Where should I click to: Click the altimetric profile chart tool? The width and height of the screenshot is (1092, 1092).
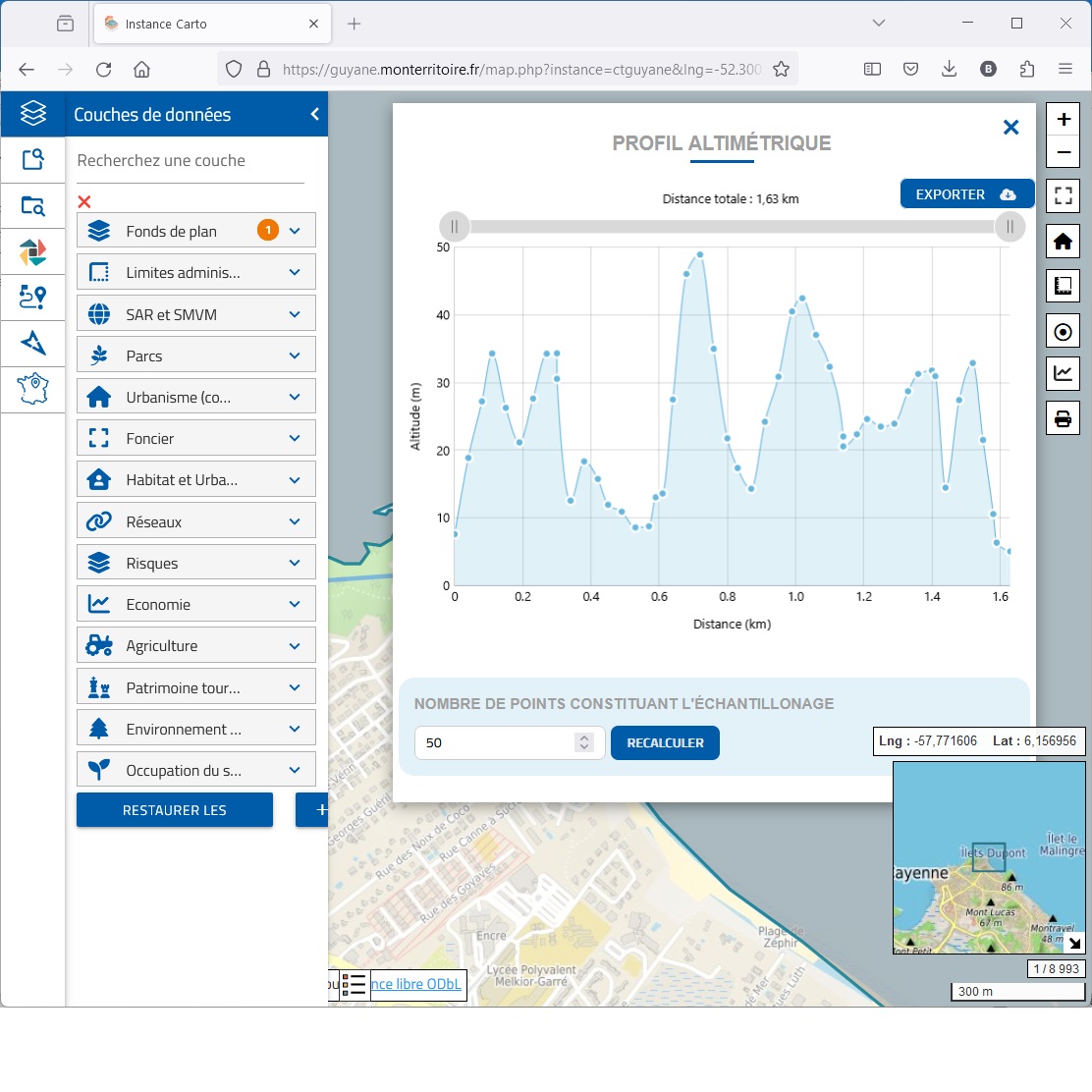pyautogui.click(x=1063, y=373)
